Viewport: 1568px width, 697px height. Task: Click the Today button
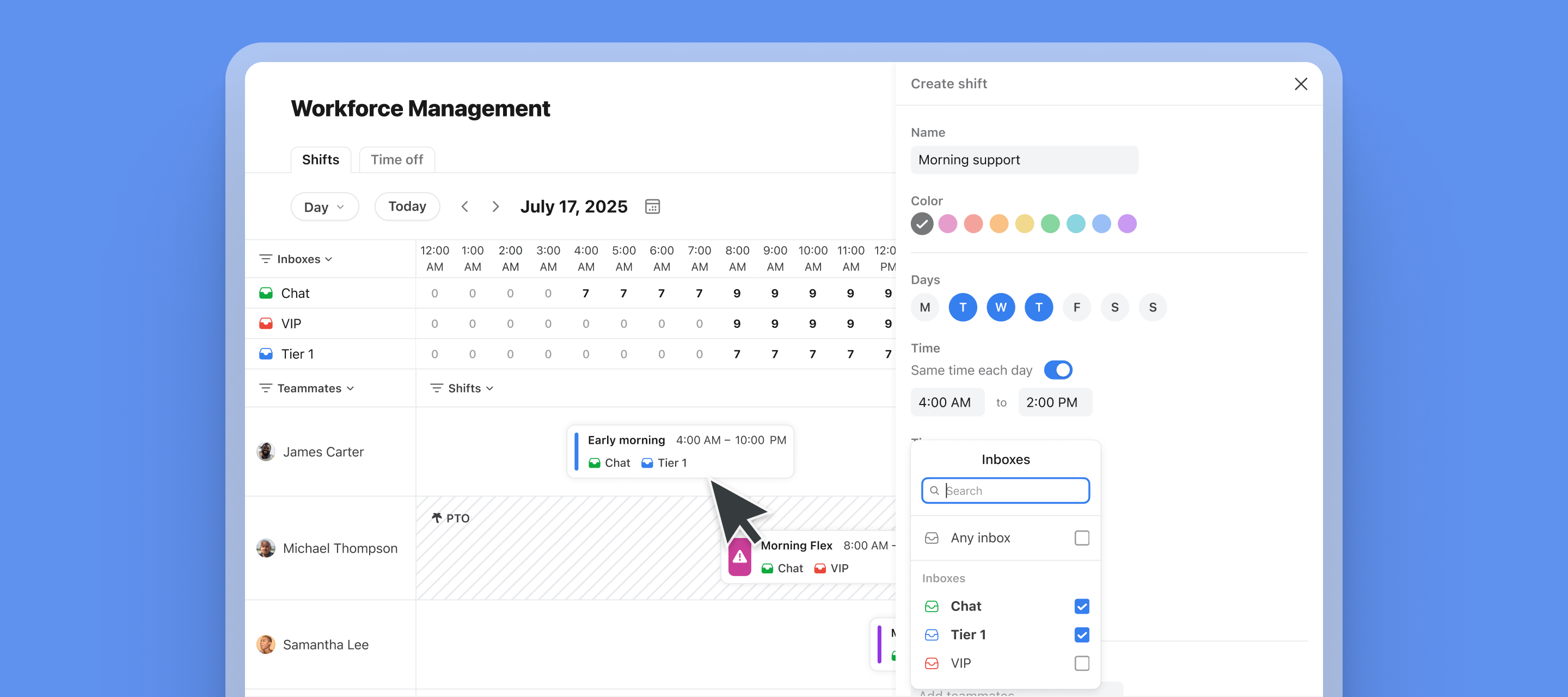pos(407,207)
